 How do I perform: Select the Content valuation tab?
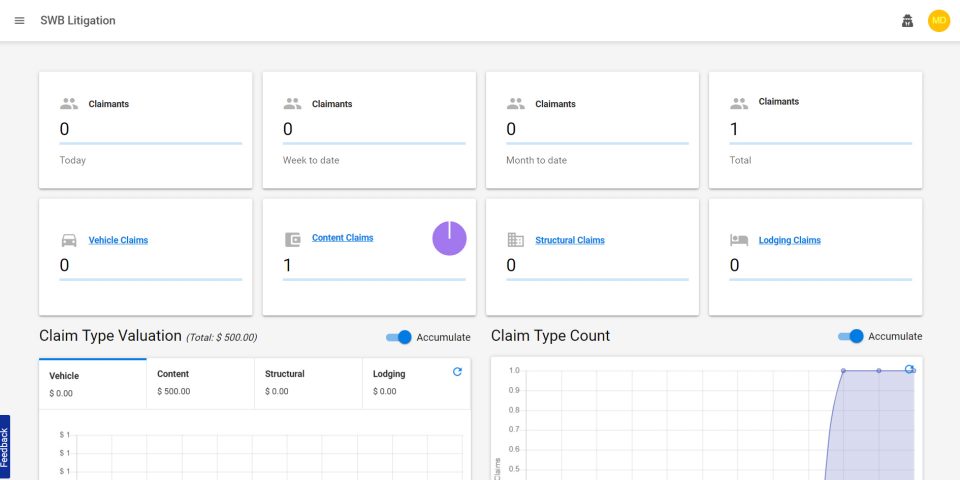click(x=201, y=384)
